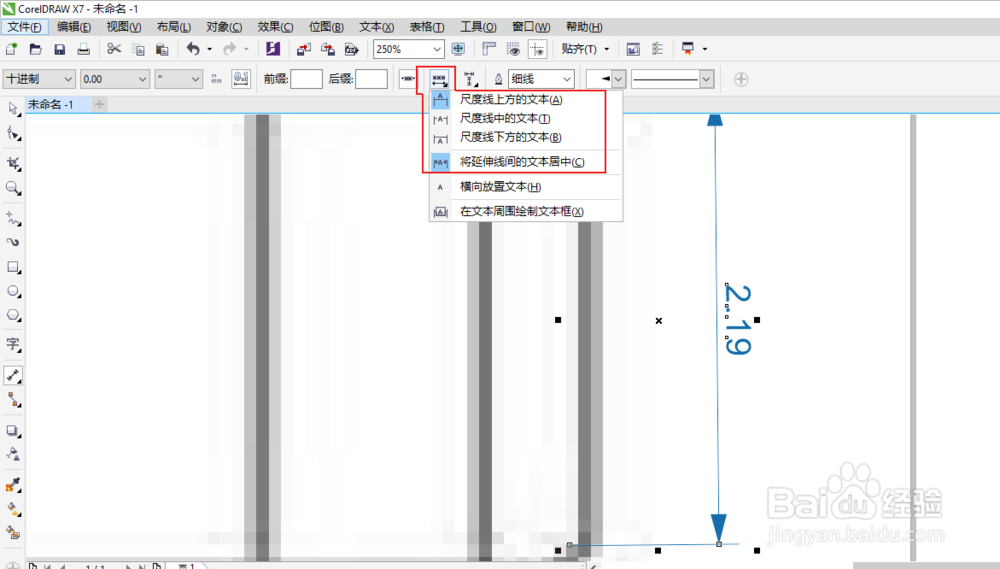Choose 横向放置文本 menu entry
Image resolution: width=1000 pixels, height=569 pixels.
(526, 187)
